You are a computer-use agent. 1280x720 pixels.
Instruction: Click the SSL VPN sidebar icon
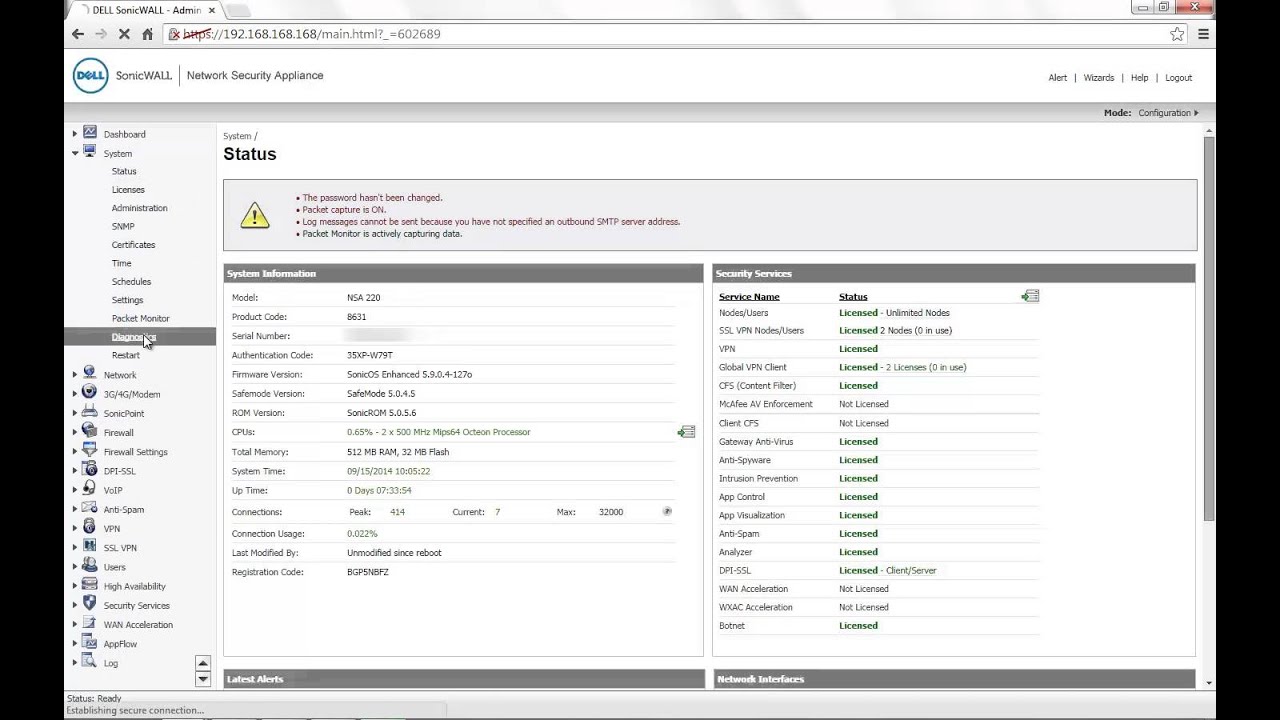[89, 547]
